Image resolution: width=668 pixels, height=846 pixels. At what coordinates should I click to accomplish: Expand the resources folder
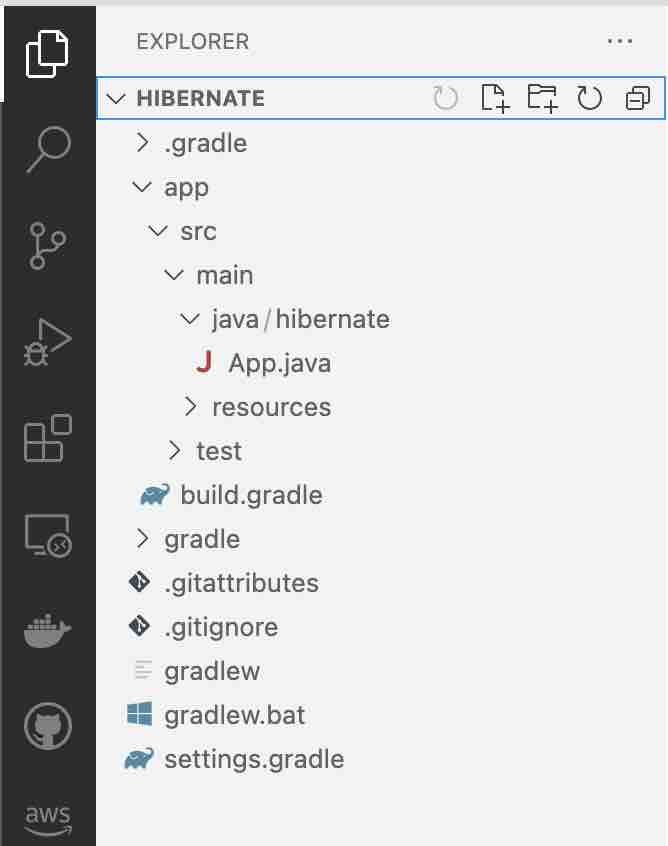click(271, 407)
